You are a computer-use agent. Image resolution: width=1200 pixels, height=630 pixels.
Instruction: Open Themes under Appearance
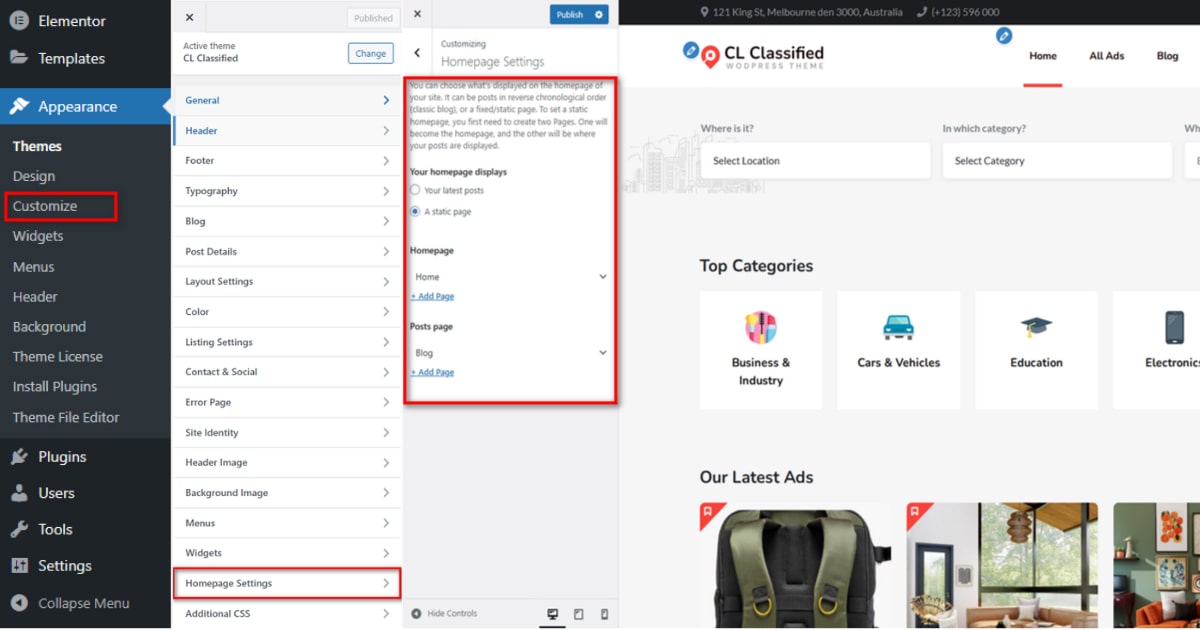(x=37, y=146)
